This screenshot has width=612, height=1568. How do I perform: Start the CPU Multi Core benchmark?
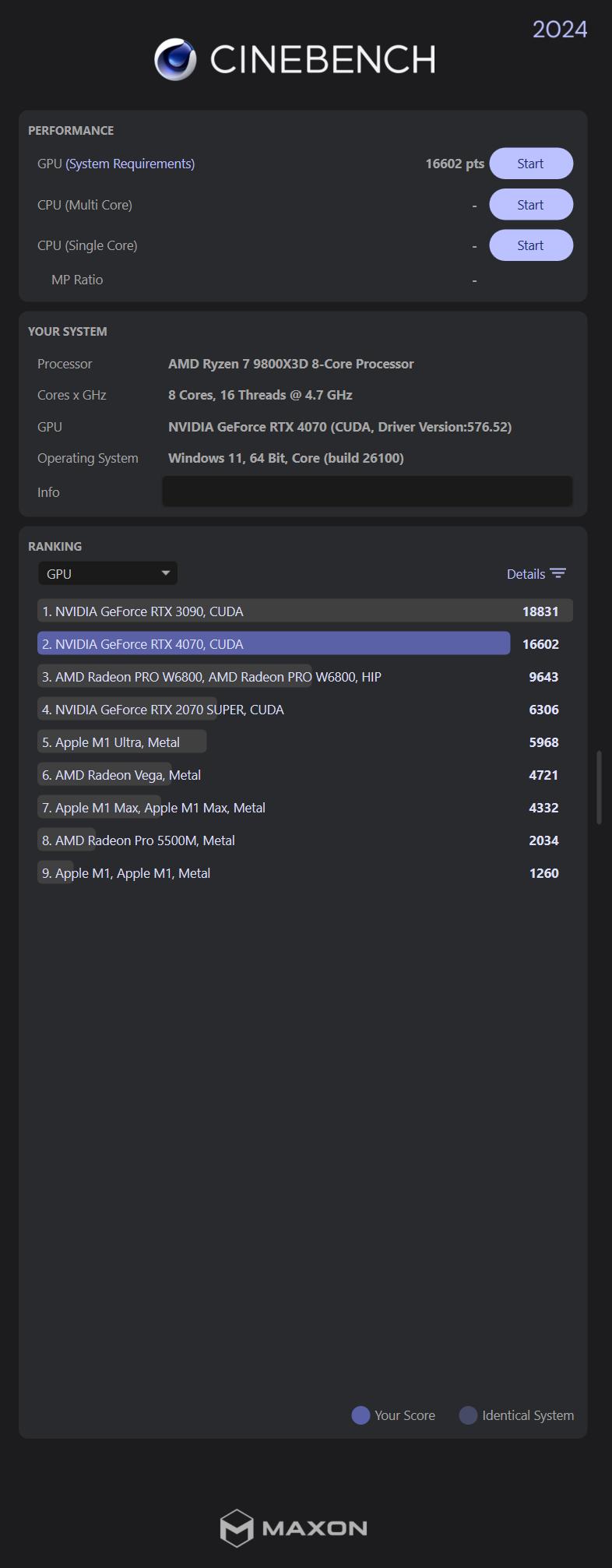click(530, 204)
